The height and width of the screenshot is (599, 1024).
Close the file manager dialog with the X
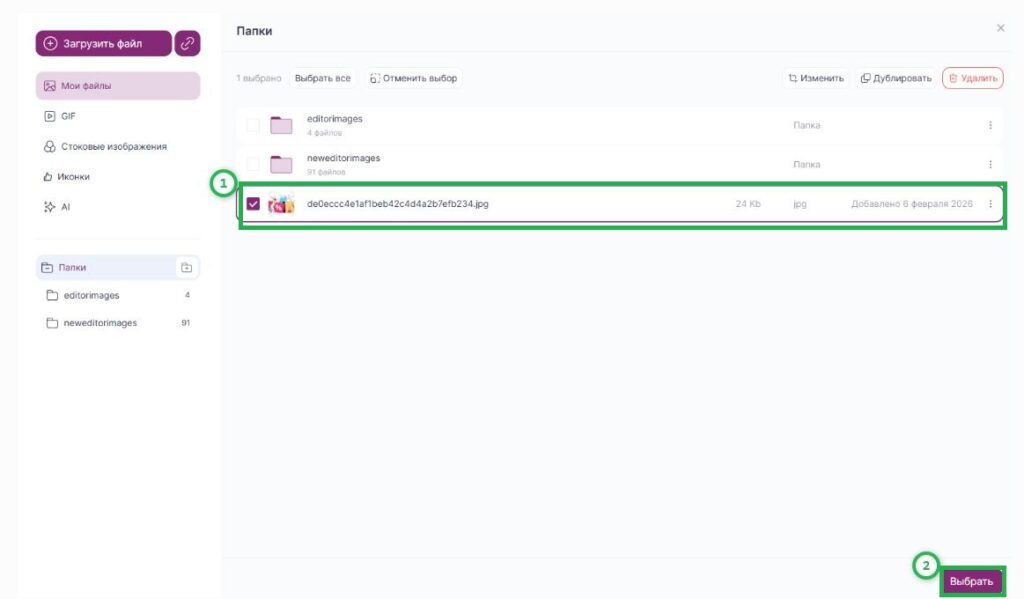coord(1000,28)
